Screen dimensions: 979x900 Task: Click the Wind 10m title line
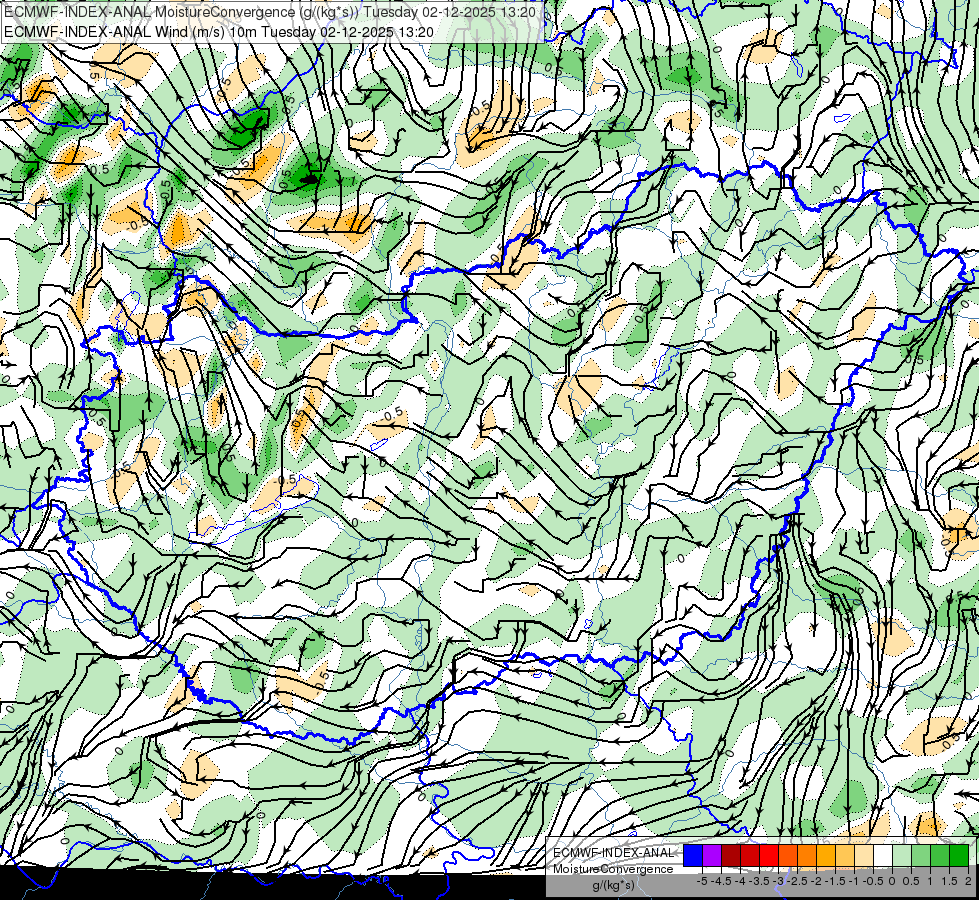219,32
